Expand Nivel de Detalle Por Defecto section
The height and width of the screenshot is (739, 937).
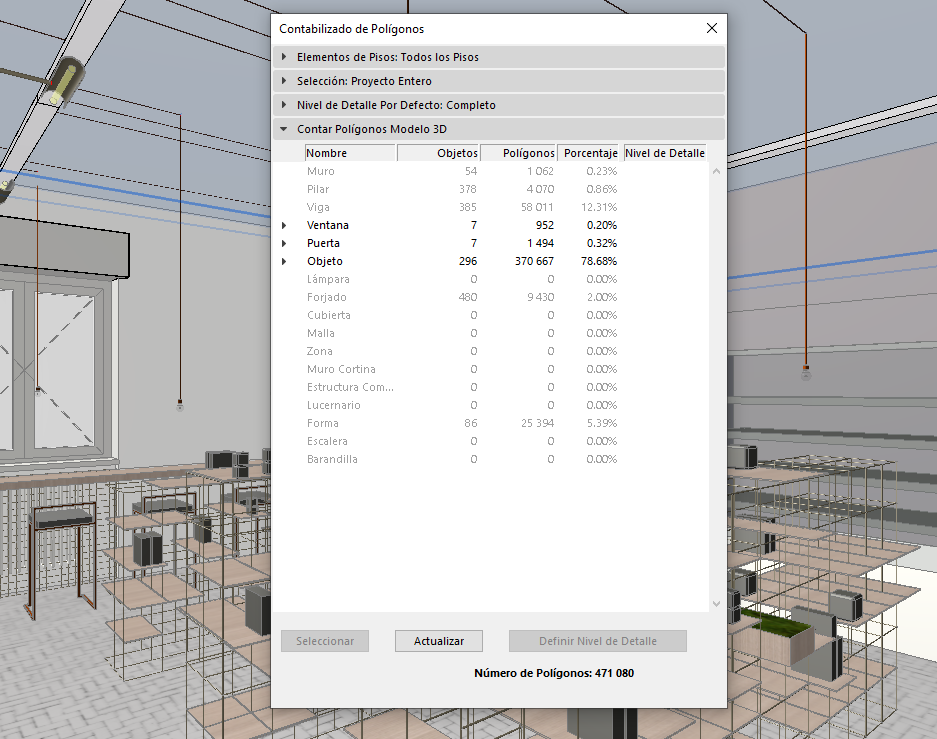[x=285, y=105]
